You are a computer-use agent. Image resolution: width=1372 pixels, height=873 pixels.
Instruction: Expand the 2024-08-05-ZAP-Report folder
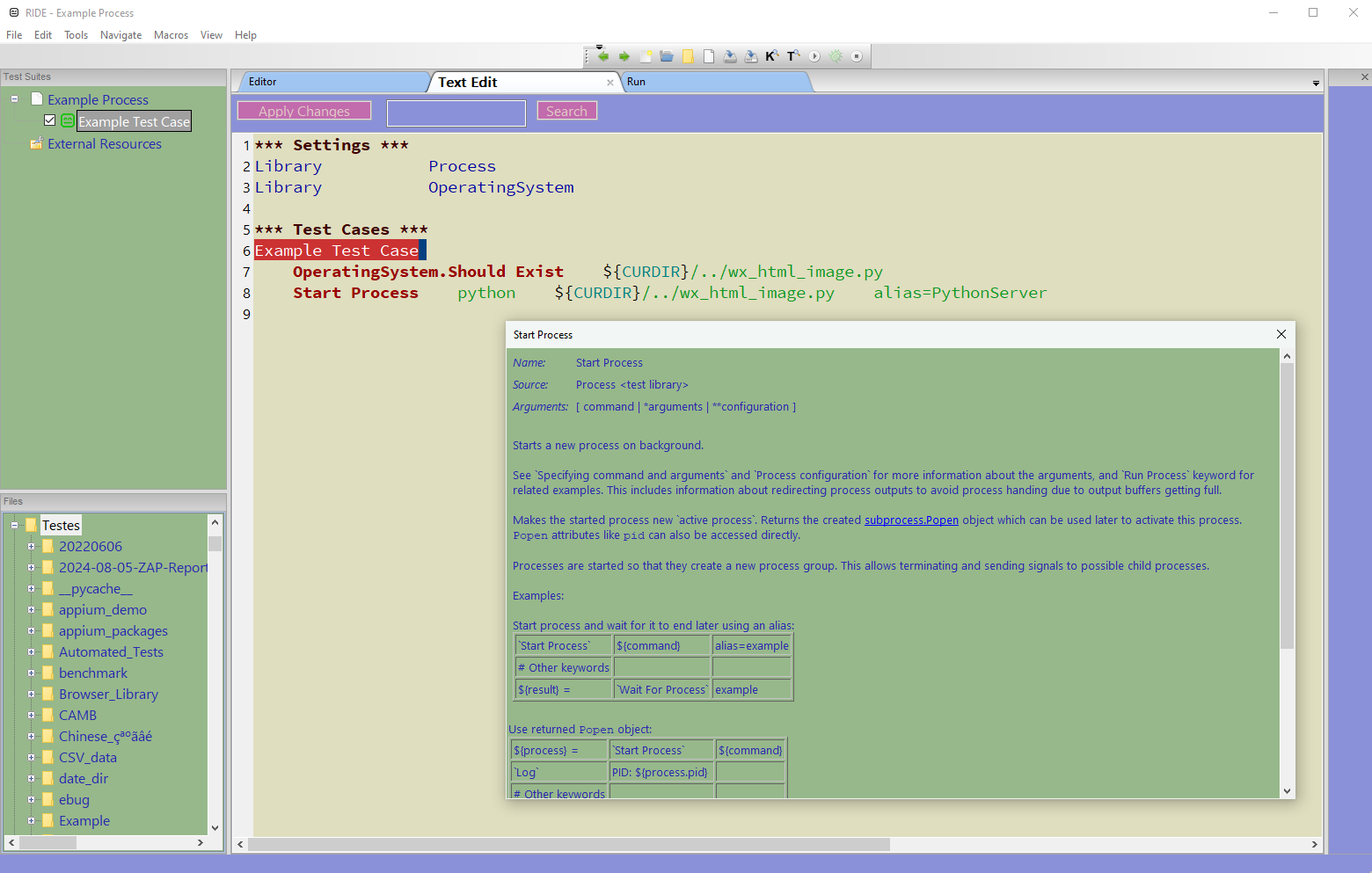tap(31, 567)
